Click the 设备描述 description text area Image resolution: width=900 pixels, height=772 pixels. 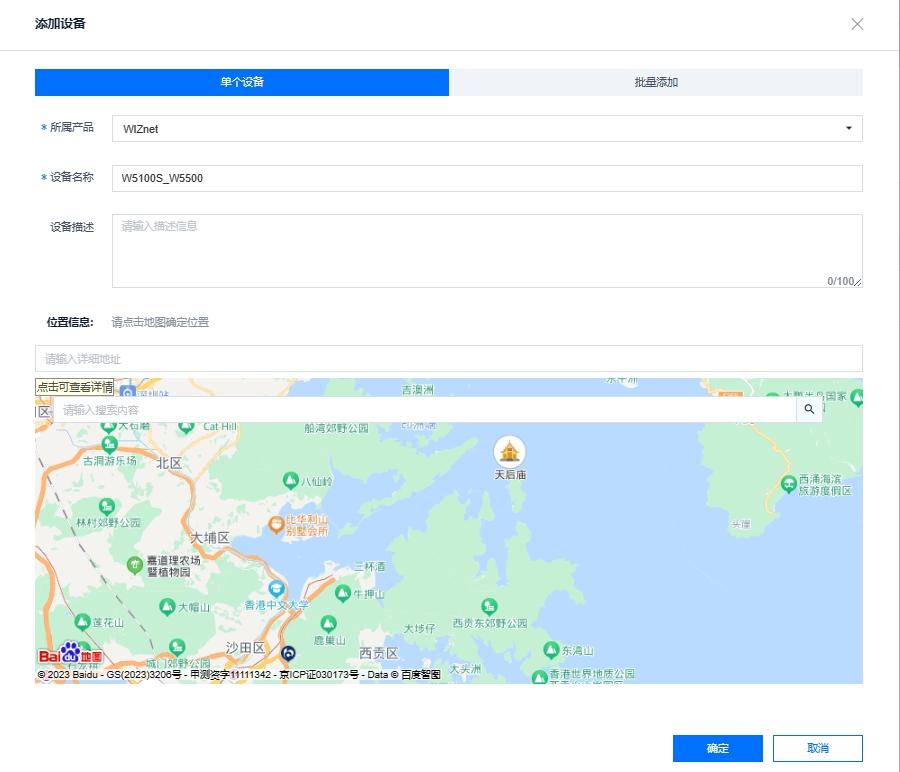pyautogui.click(x=486, y=250)
